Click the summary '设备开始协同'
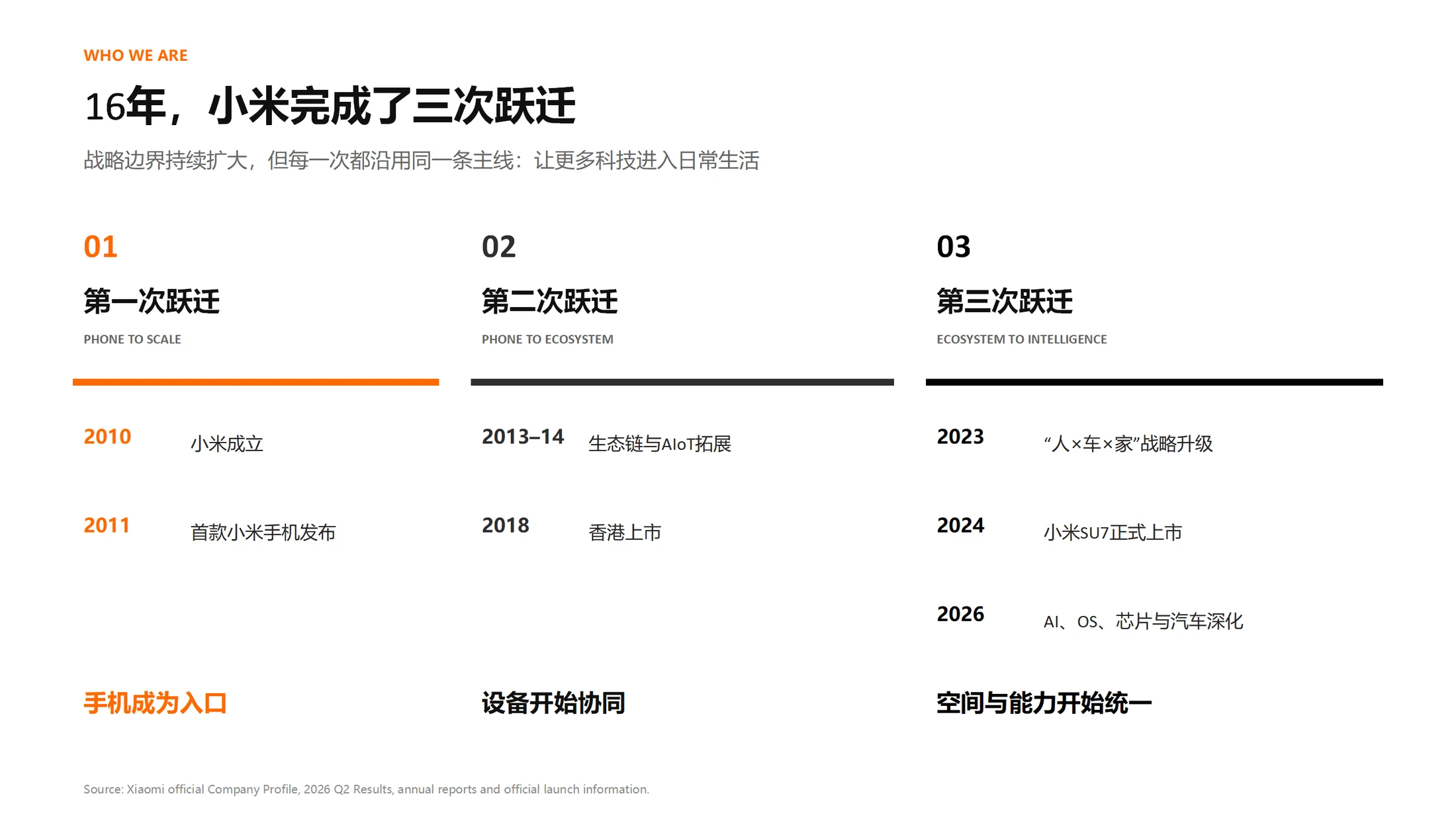This screenshot has height=819, width=1456. (x=553, y=703)
